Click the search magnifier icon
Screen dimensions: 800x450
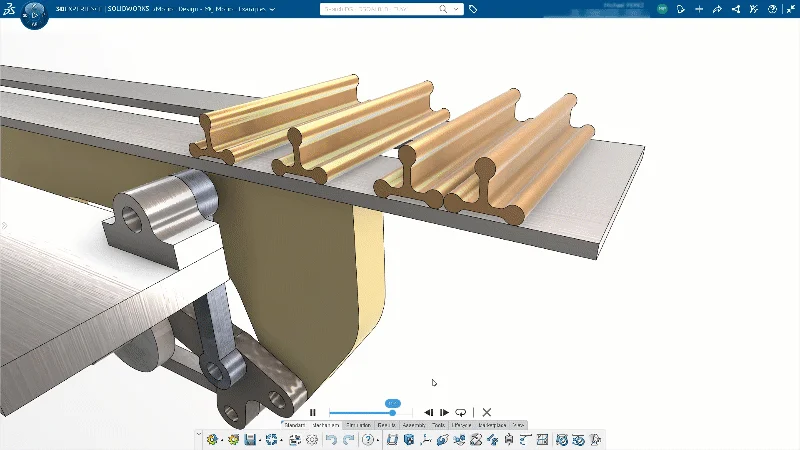pos(442,9)
